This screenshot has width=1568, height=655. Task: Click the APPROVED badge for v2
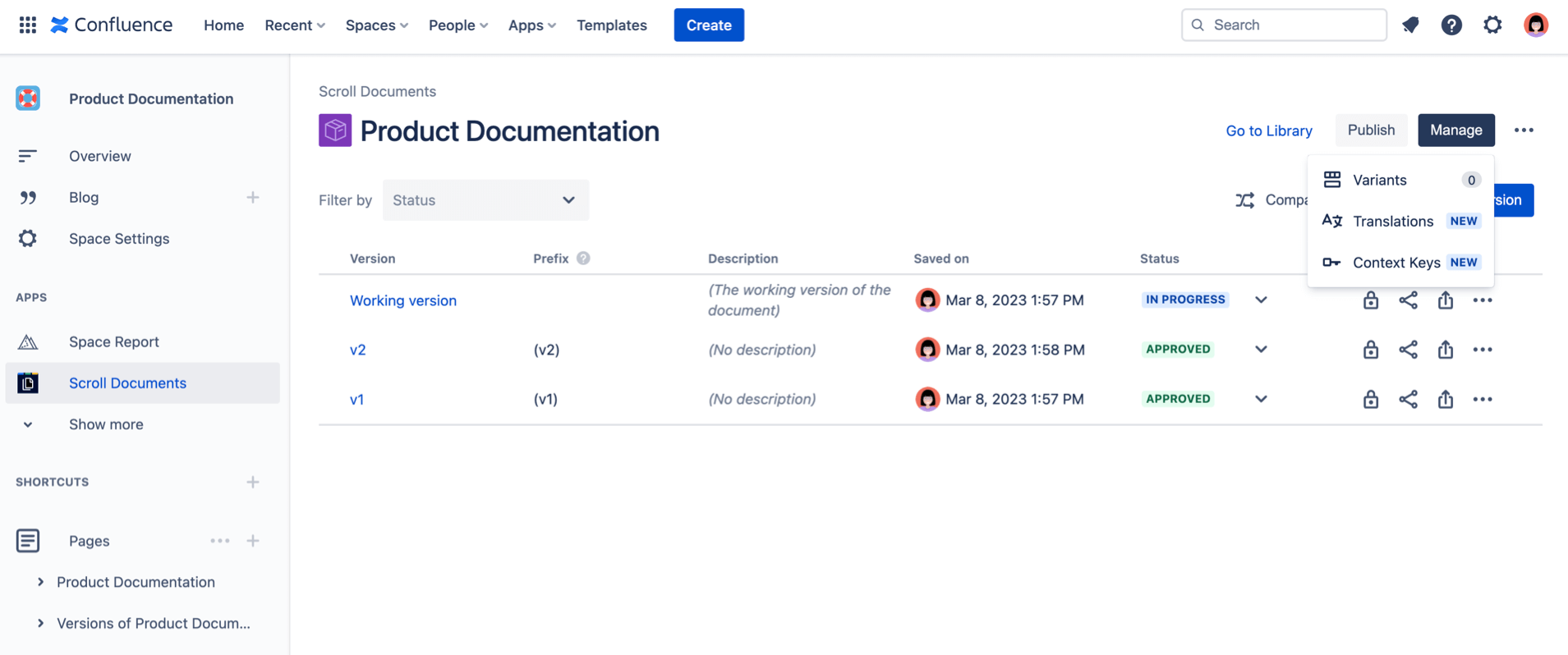pyautogui.click(x=1178, y=349)
